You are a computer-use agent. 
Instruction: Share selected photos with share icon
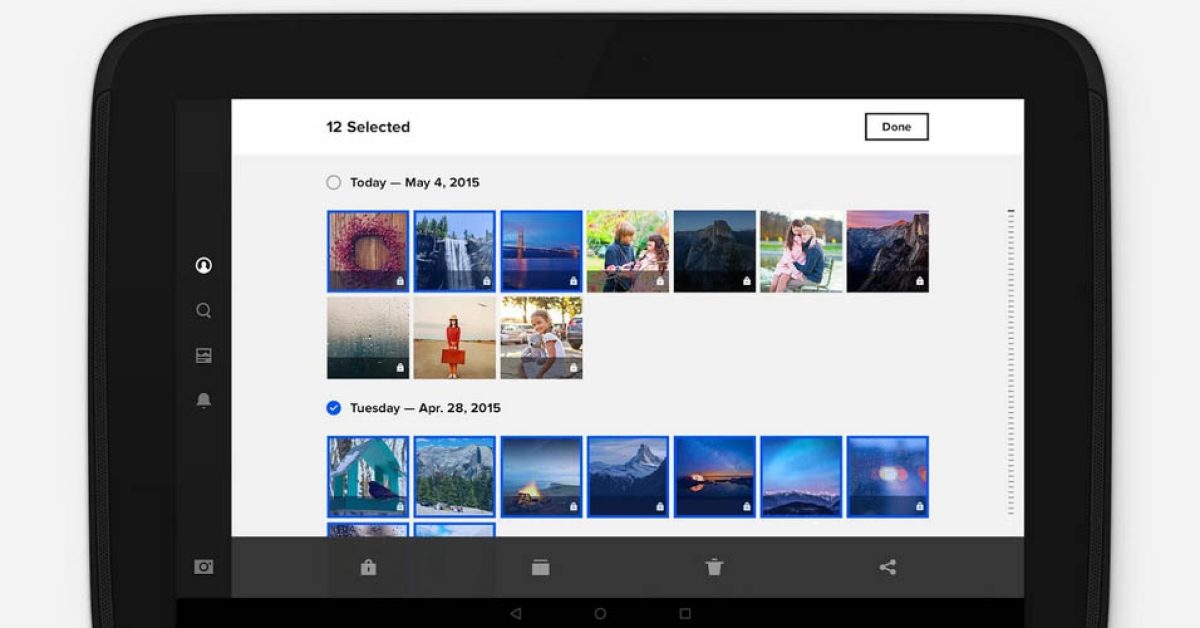[x=887, y=568]
